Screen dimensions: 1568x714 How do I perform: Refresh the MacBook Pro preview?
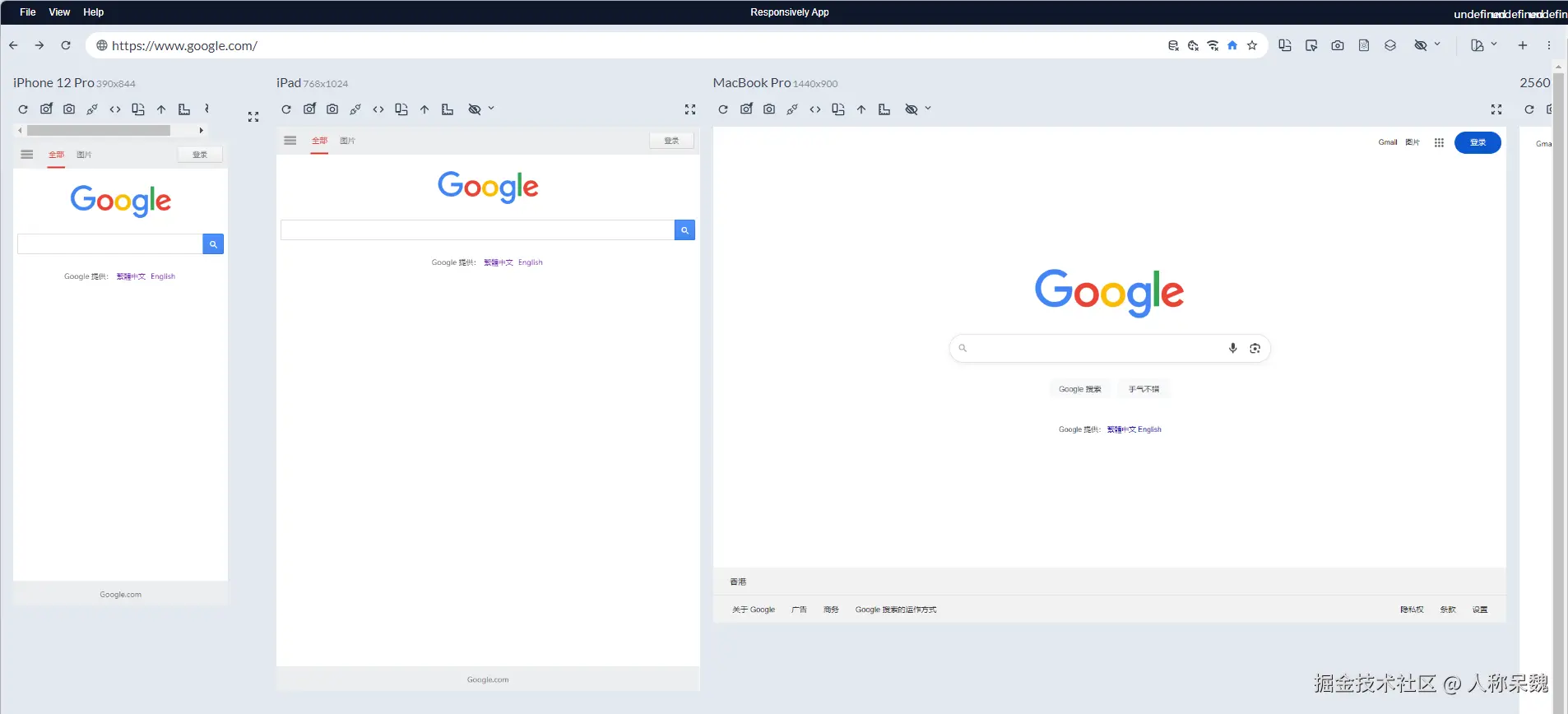point(723,109)
